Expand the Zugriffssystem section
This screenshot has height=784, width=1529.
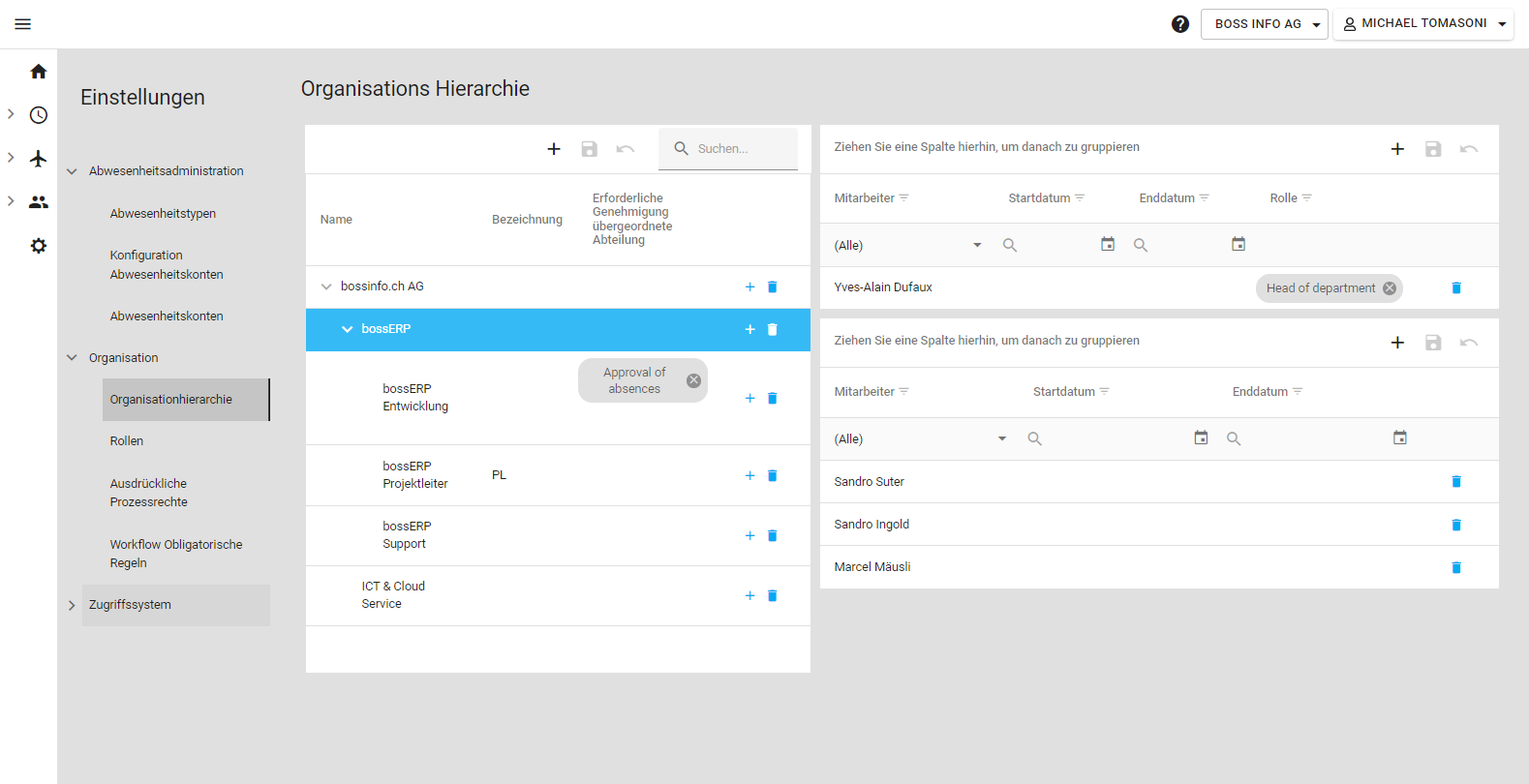pyautogui.click(x=72, y=605)
